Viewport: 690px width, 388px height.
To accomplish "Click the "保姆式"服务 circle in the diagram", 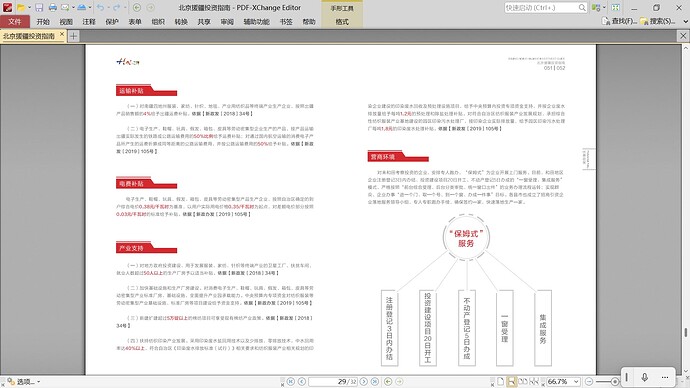I will coord(466,238).
